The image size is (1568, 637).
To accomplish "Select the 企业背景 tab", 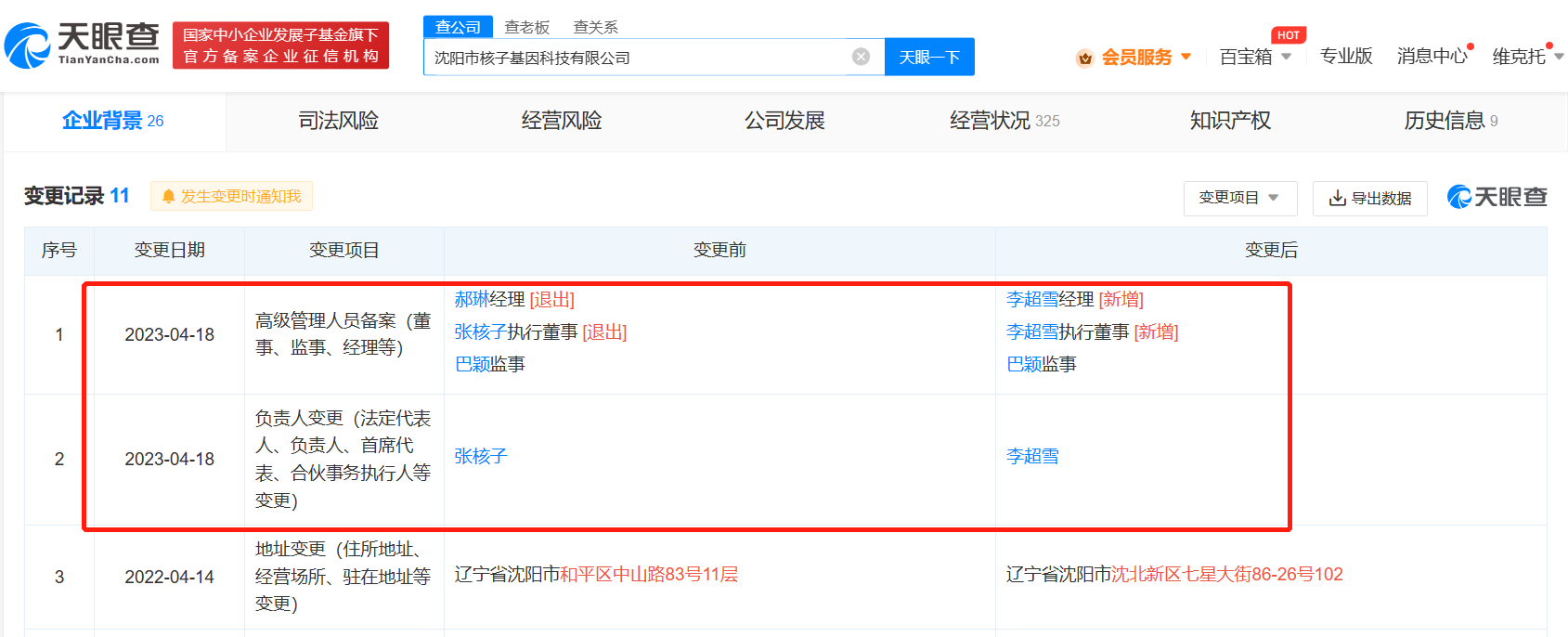I will (113, 121).
